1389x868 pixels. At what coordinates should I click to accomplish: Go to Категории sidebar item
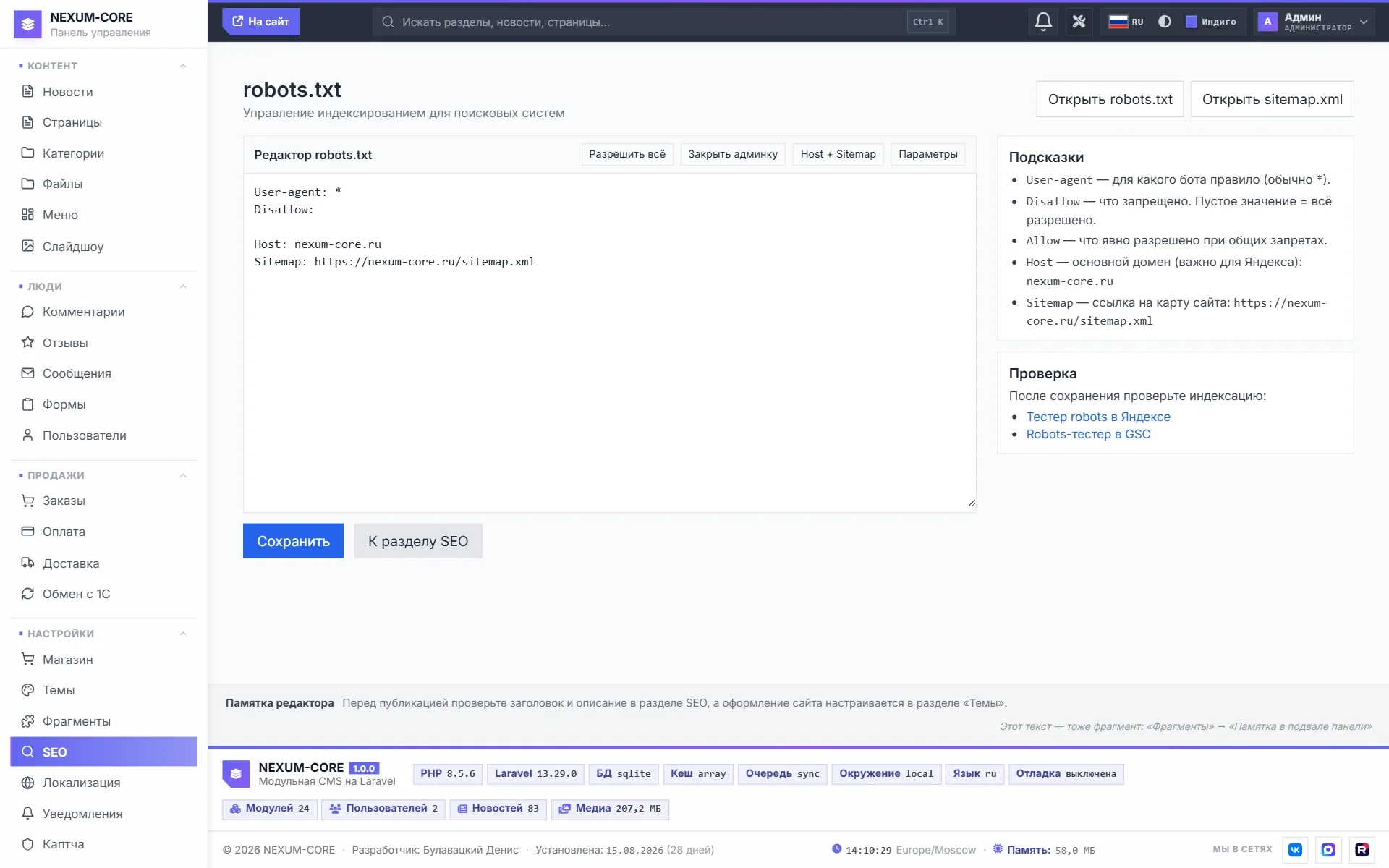pos(103,153)
